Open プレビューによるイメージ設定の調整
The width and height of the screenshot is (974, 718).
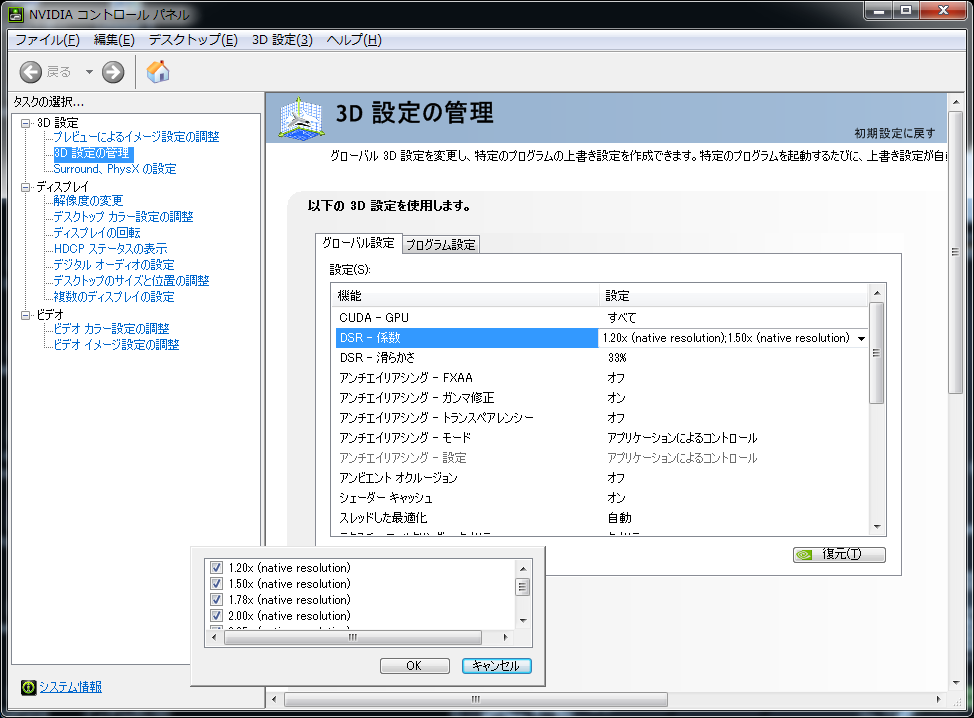[136, 137]
